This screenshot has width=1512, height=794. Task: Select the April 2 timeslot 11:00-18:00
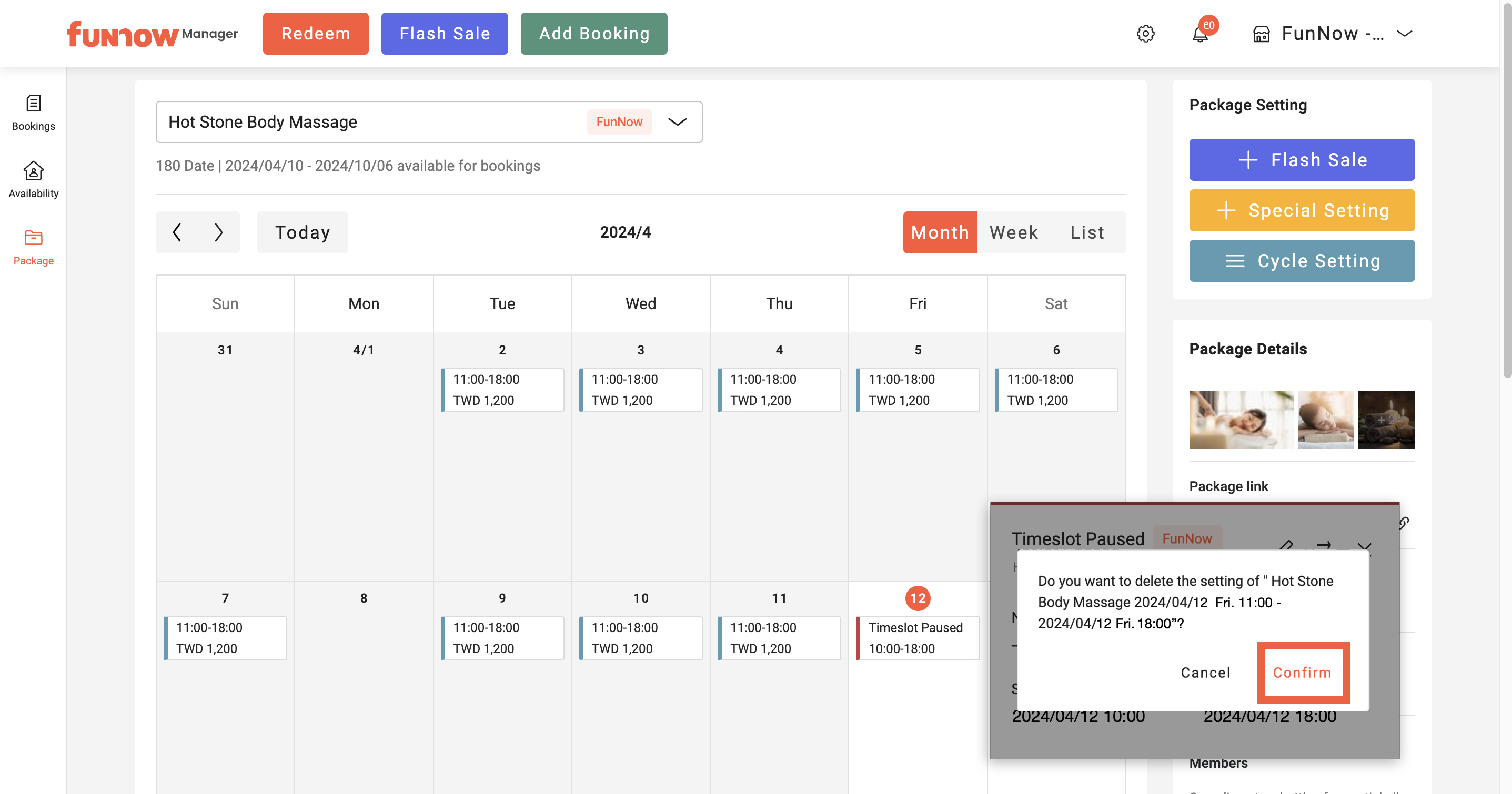pyautogui.click(x=502, y=390)
